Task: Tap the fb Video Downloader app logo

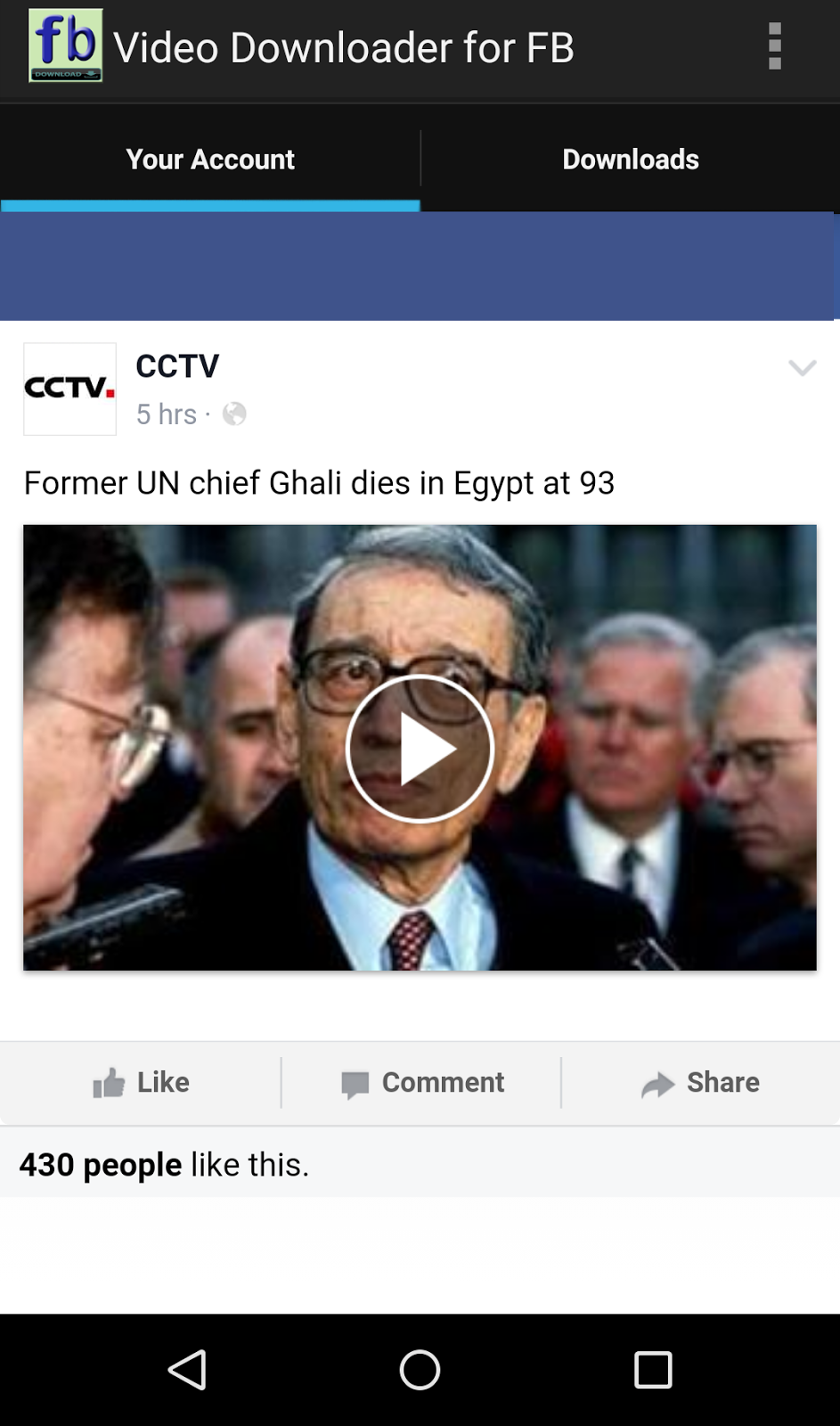Action: pos(65,46)
